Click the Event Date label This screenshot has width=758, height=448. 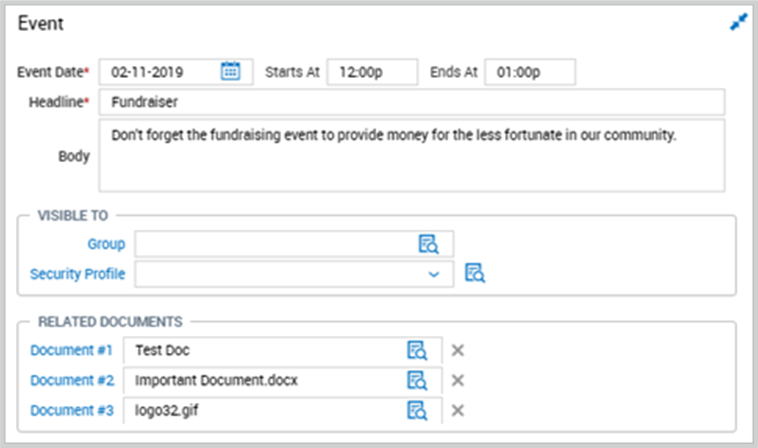pos(53,72)
